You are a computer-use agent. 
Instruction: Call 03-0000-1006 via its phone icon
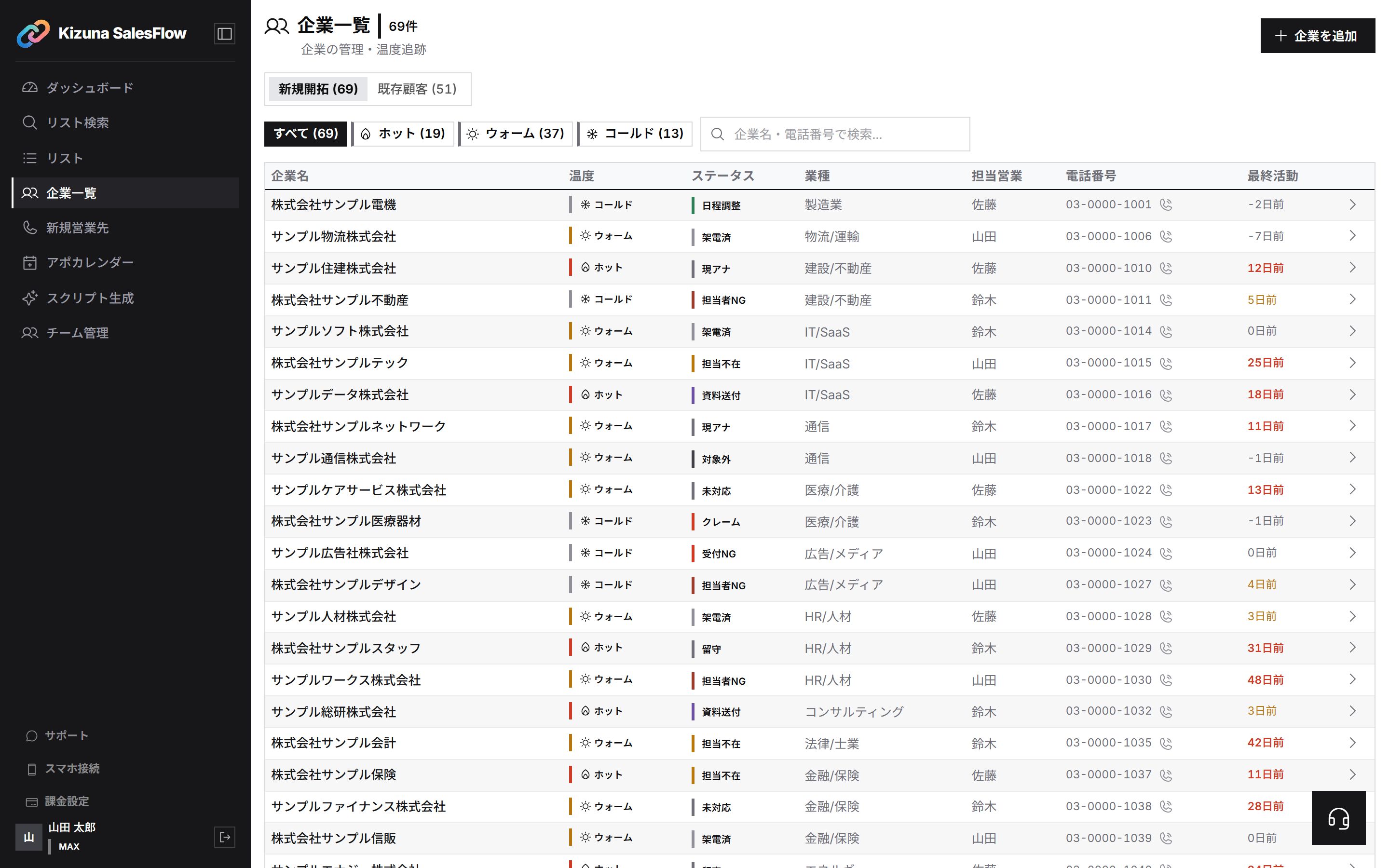(x=1166, y=236)
